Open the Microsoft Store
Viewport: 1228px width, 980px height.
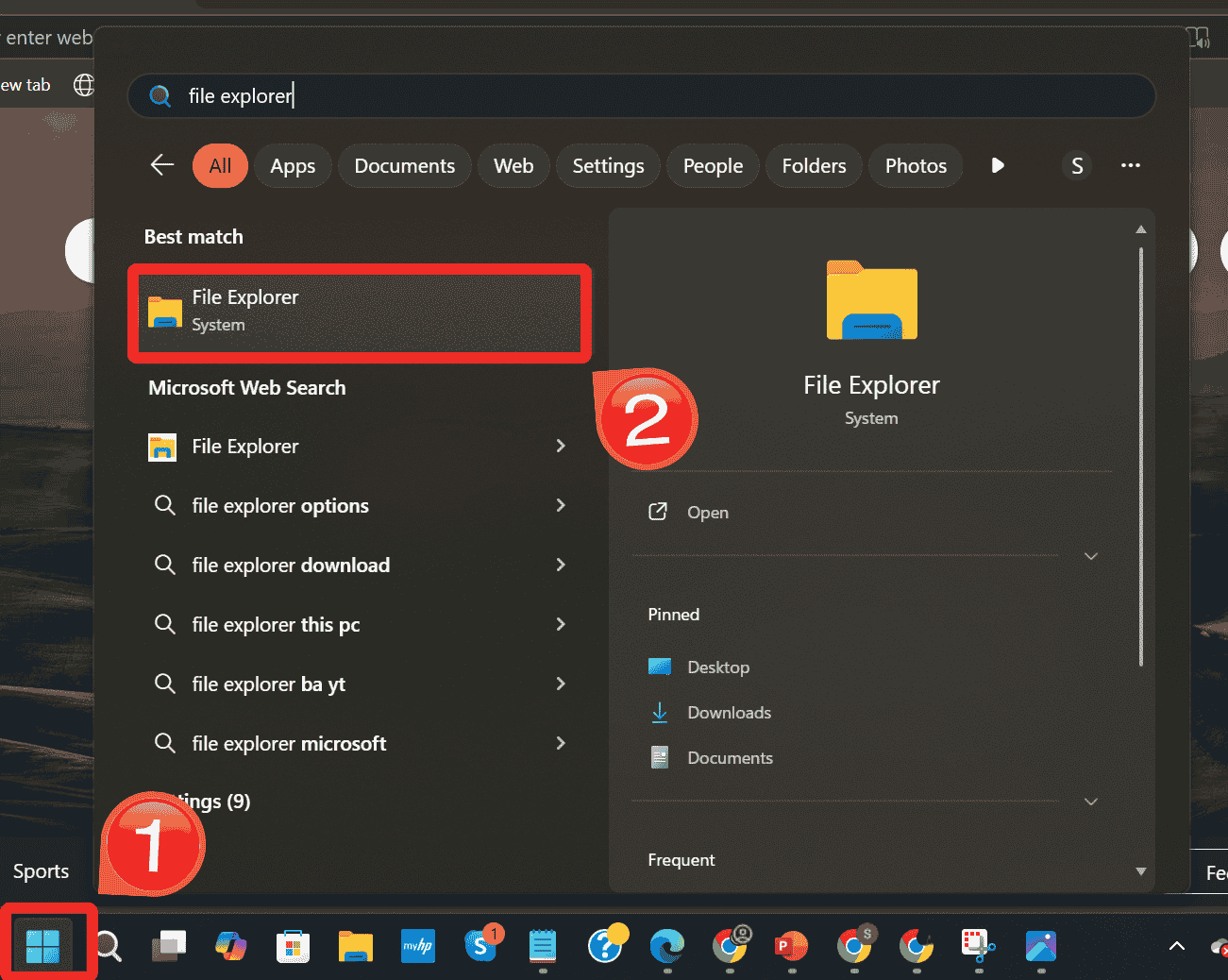[x=293, y=946]
